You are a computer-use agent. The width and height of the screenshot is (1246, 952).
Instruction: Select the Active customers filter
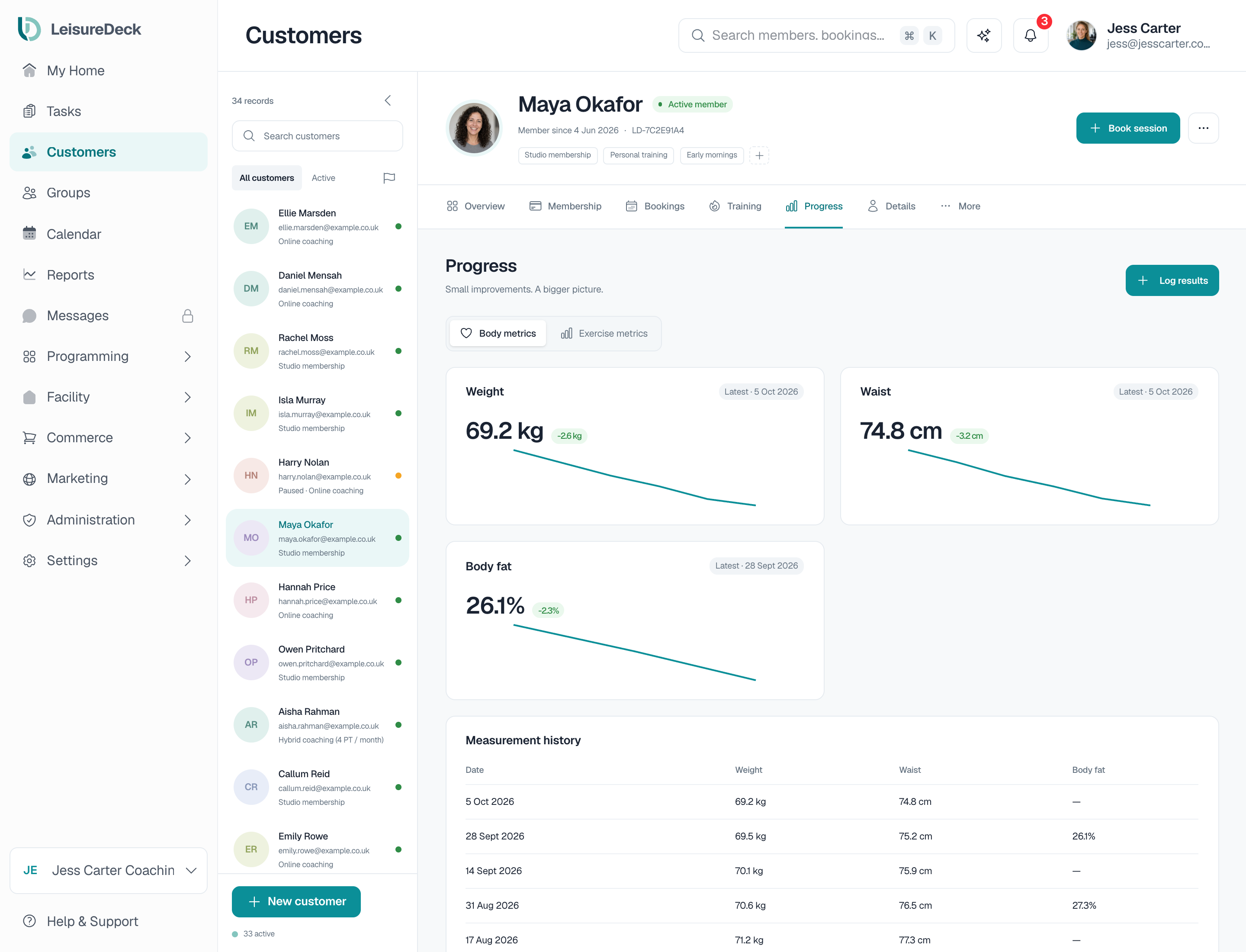pyautogui.click(x=323, y=178)
